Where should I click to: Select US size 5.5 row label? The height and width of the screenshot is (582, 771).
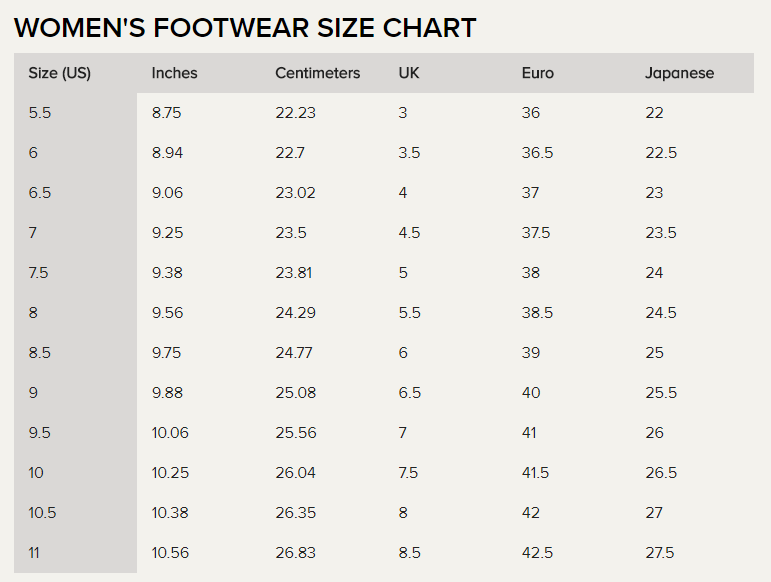[x=40, y=113]
